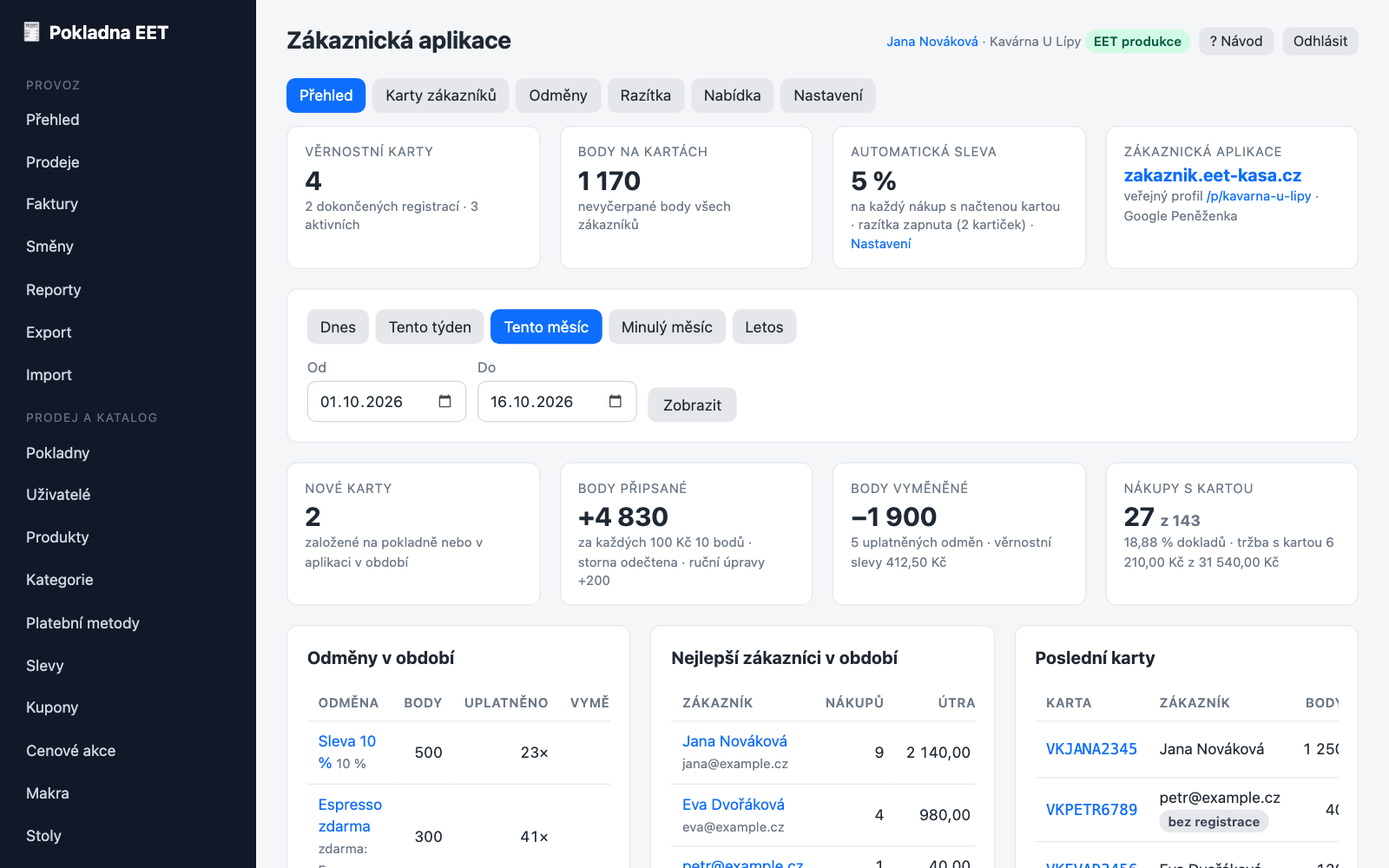
Task: Pick the Minulý měsíc period
Action: pos(667,327)
